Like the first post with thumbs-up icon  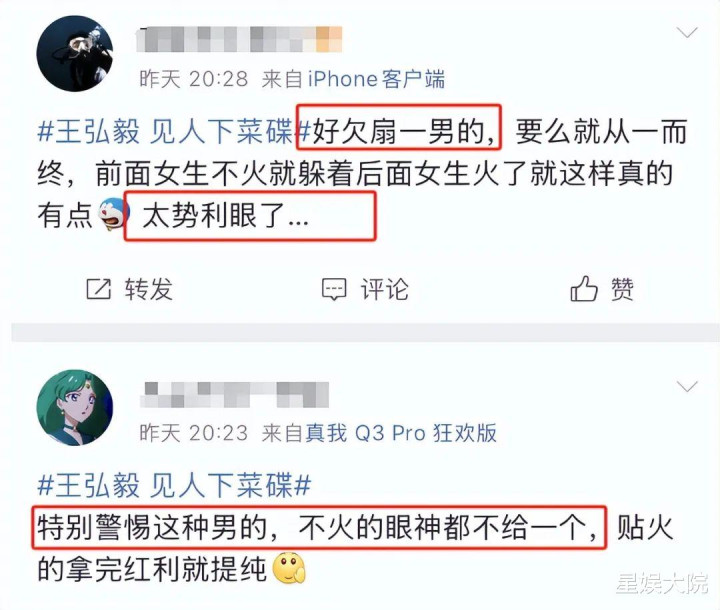(x=584, y=288)
